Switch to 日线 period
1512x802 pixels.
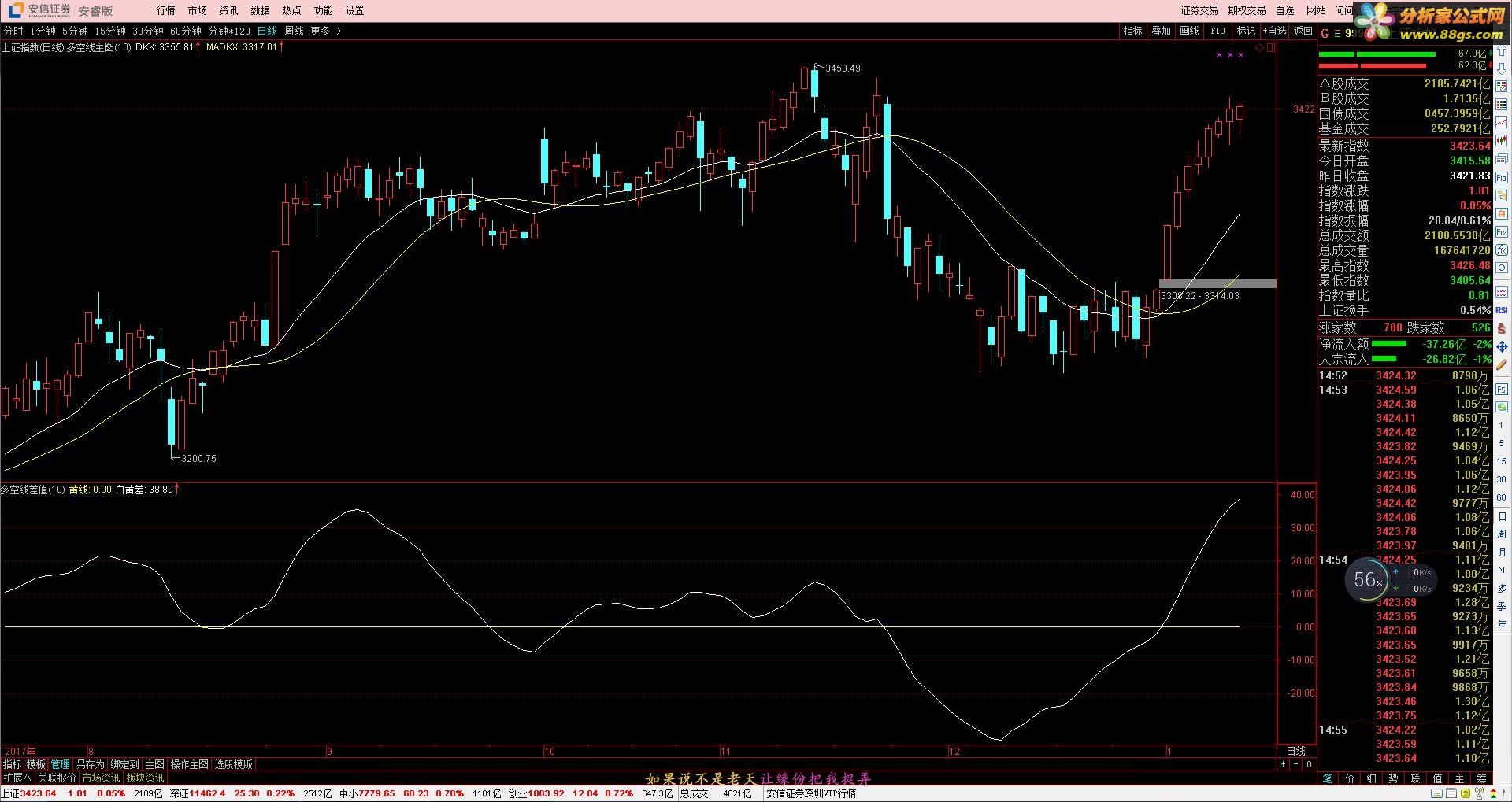(x=267, y=31)
